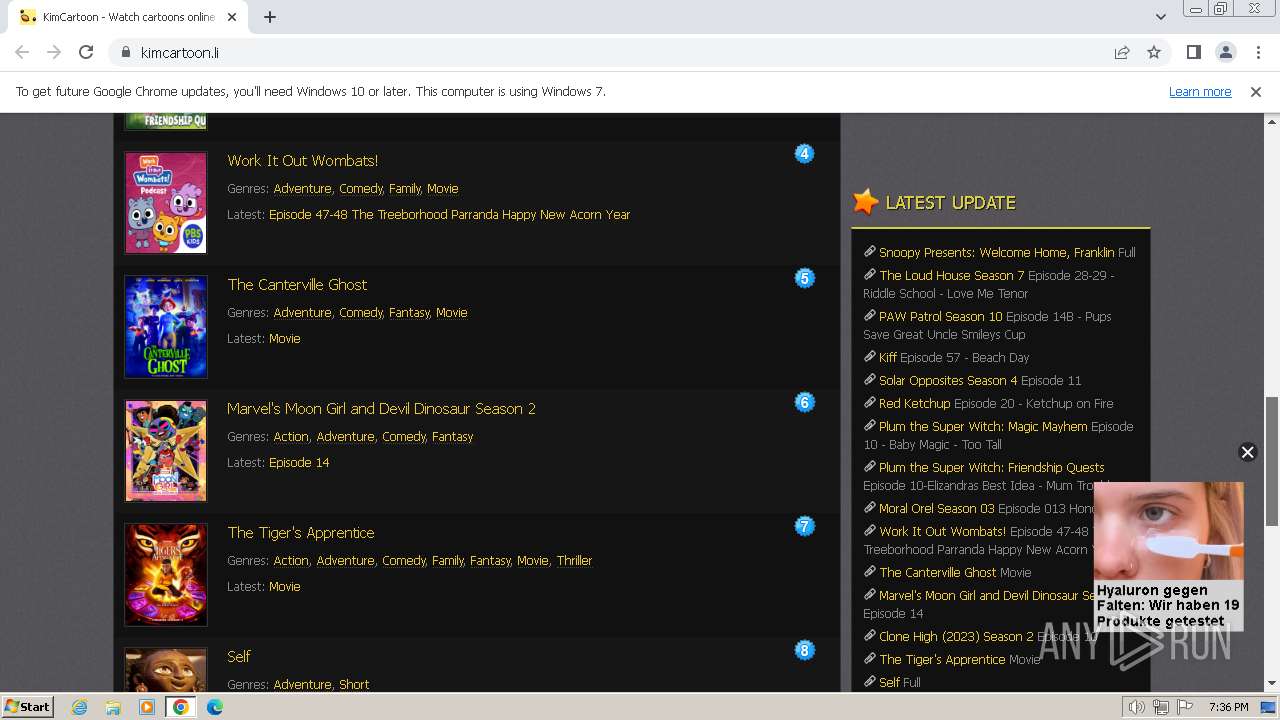Select Family genre under Work It Out Wombats
This screenshot has height=720, width=1280.
(405, 188)
